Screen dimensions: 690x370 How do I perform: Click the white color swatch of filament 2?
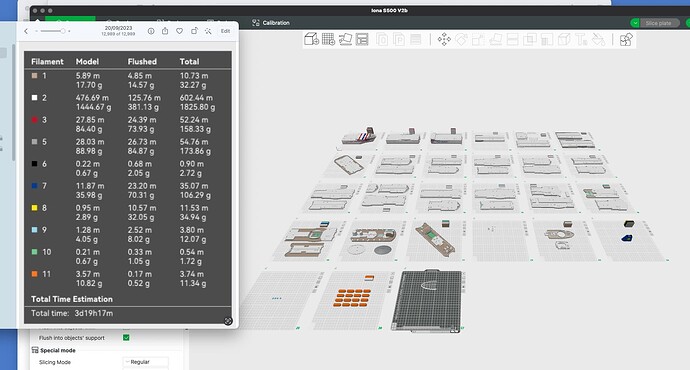pos(34,98)
